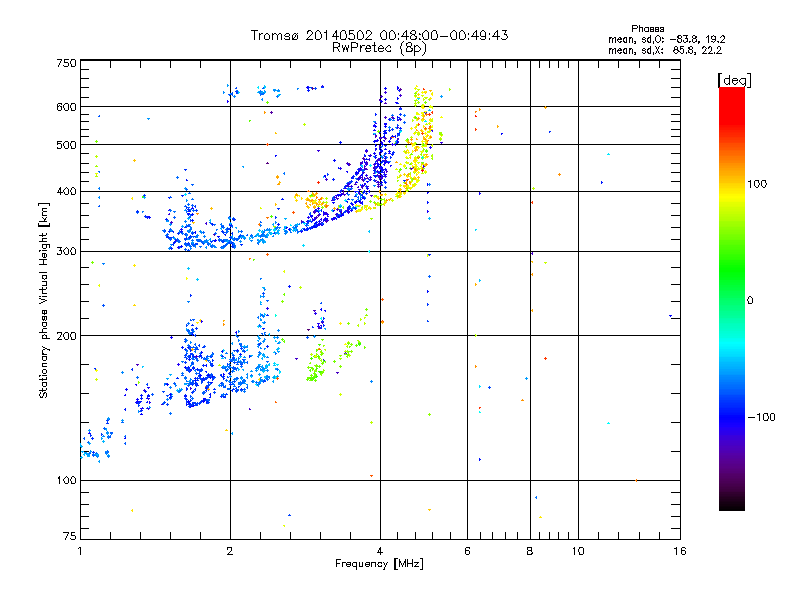Click the colorbar tick label '100'
Viewport: 800px width, 600px height.
(757, 184)
